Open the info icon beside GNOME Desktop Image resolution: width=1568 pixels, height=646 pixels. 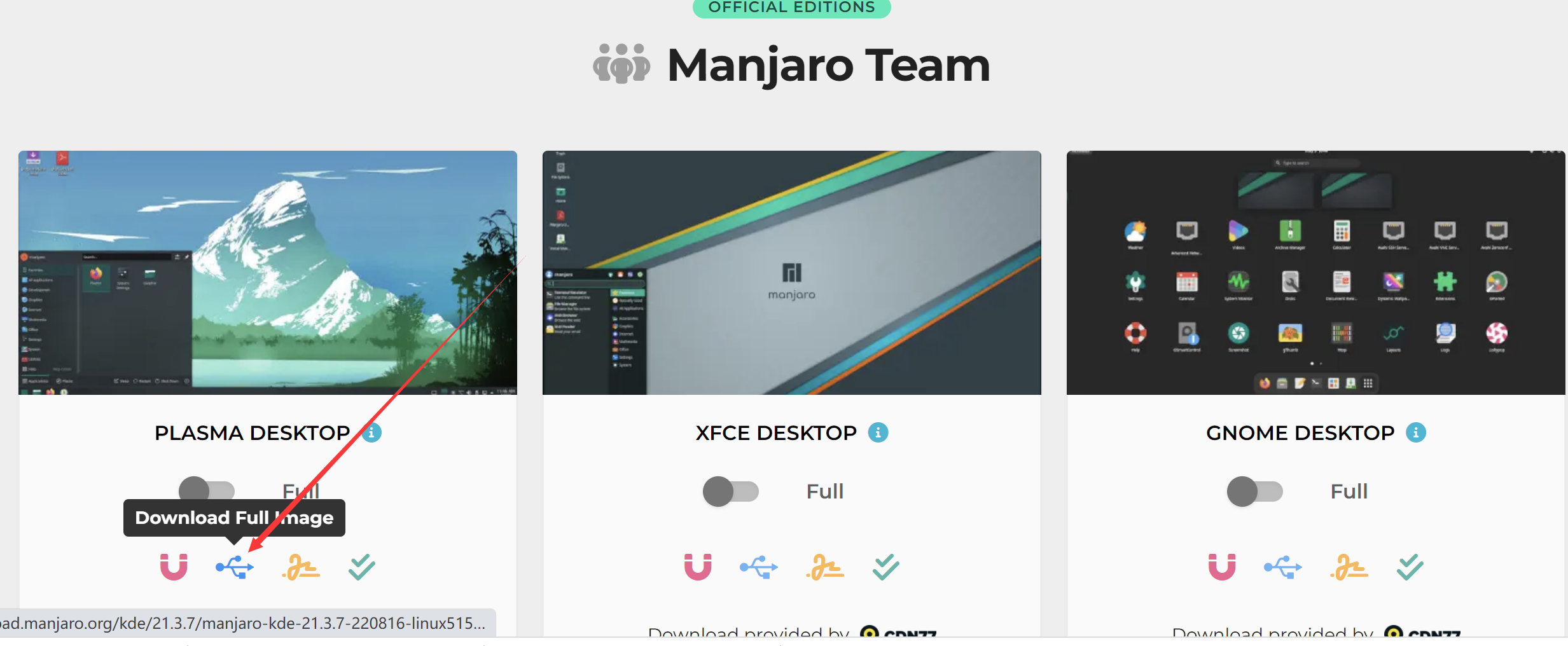1416,433
